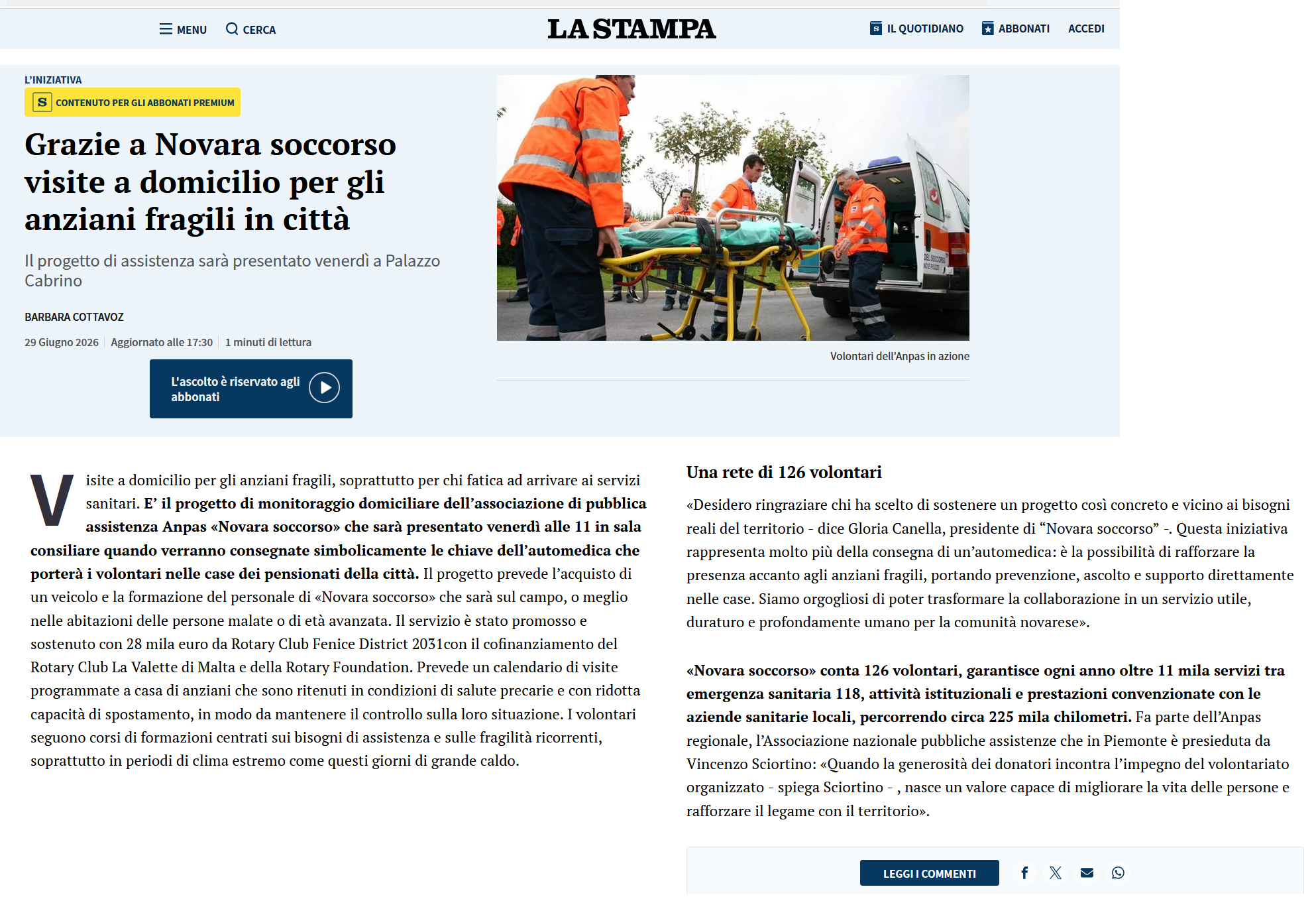Open the MENU navigation label
Image resolution: width=1316 pixels, height=899 pixels.
tap(192, 30)
